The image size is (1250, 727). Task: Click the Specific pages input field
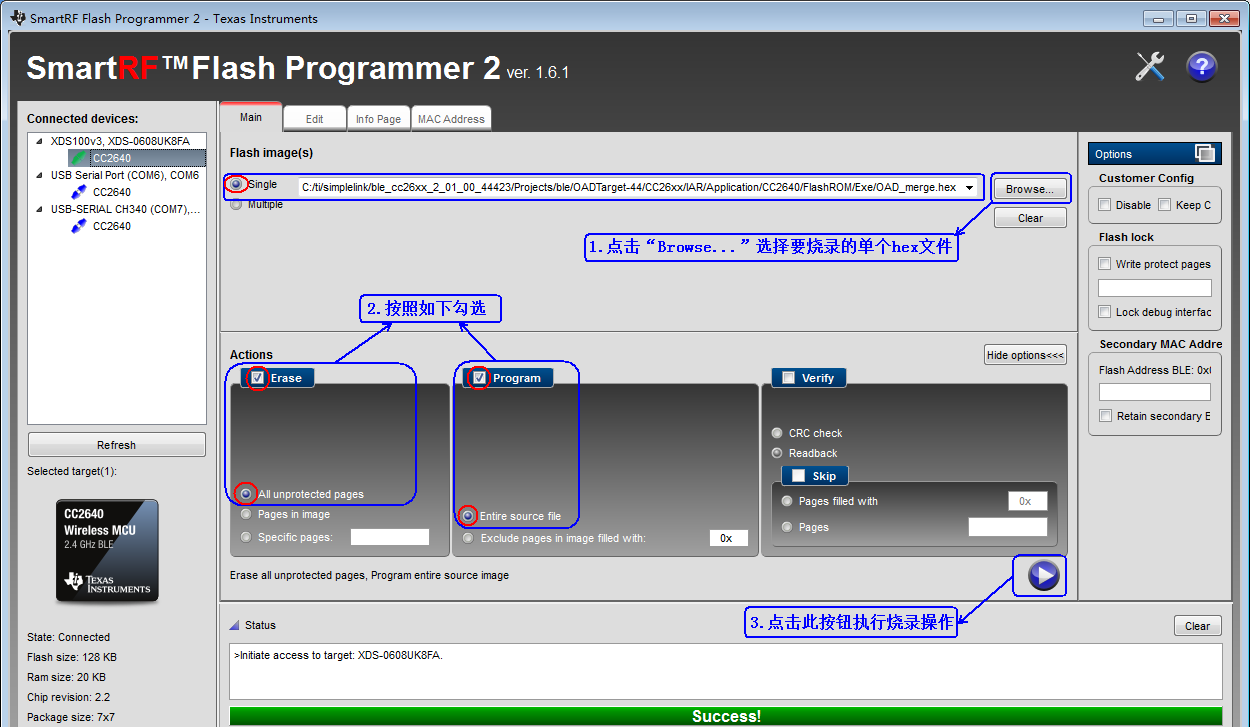tap(389, 536)
